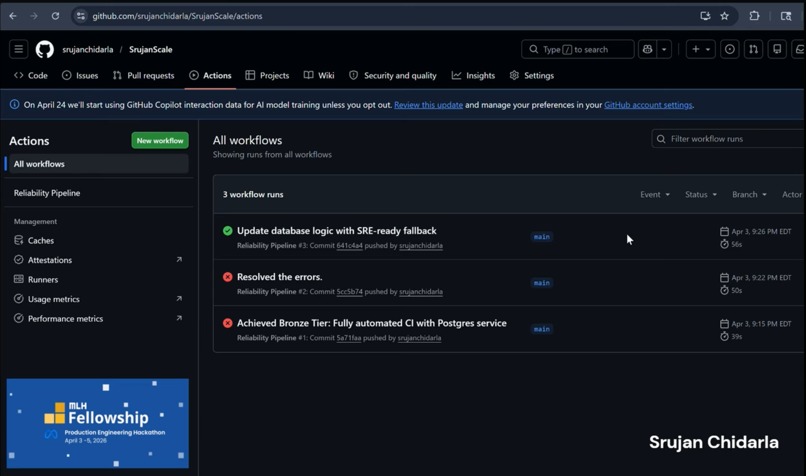This screenshot has width=806, height=476.
Task: Open the Update database logic with SRE-ready fallback run
Action: (337, 231)
